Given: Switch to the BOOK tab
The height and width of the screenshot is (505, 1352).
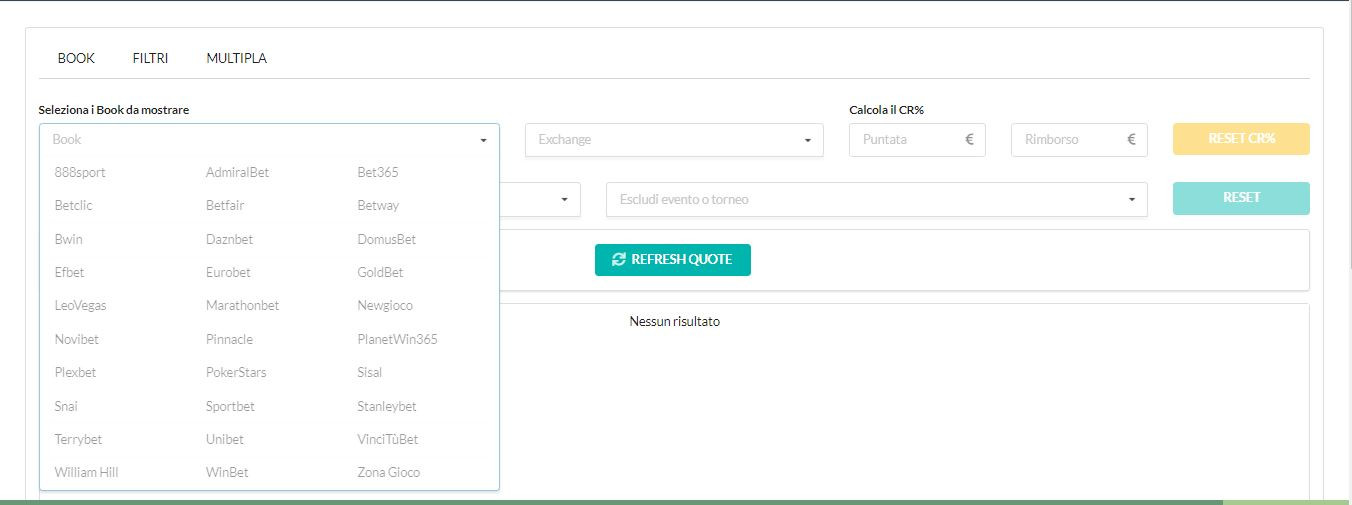Looking at the screenshot, I should point(76,58).
